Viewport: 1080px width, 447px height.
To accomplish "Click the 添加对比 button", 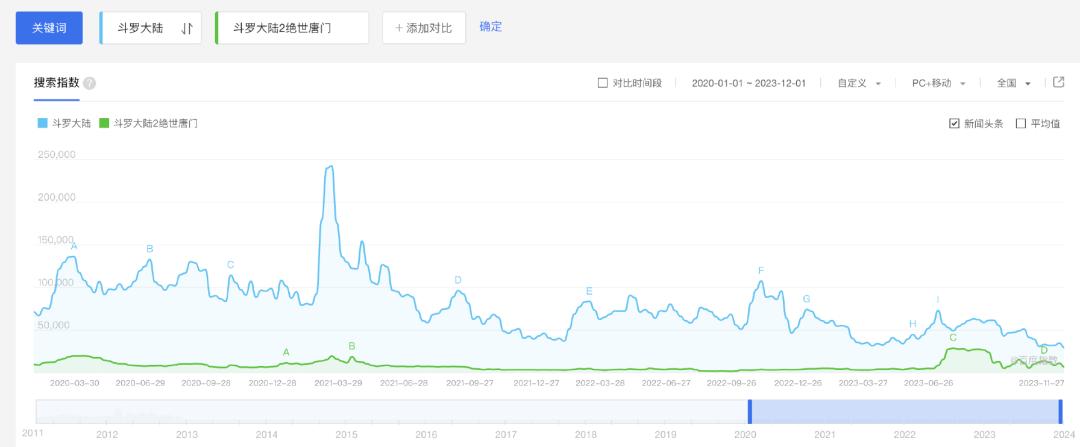I will click(x=424, y=28).
